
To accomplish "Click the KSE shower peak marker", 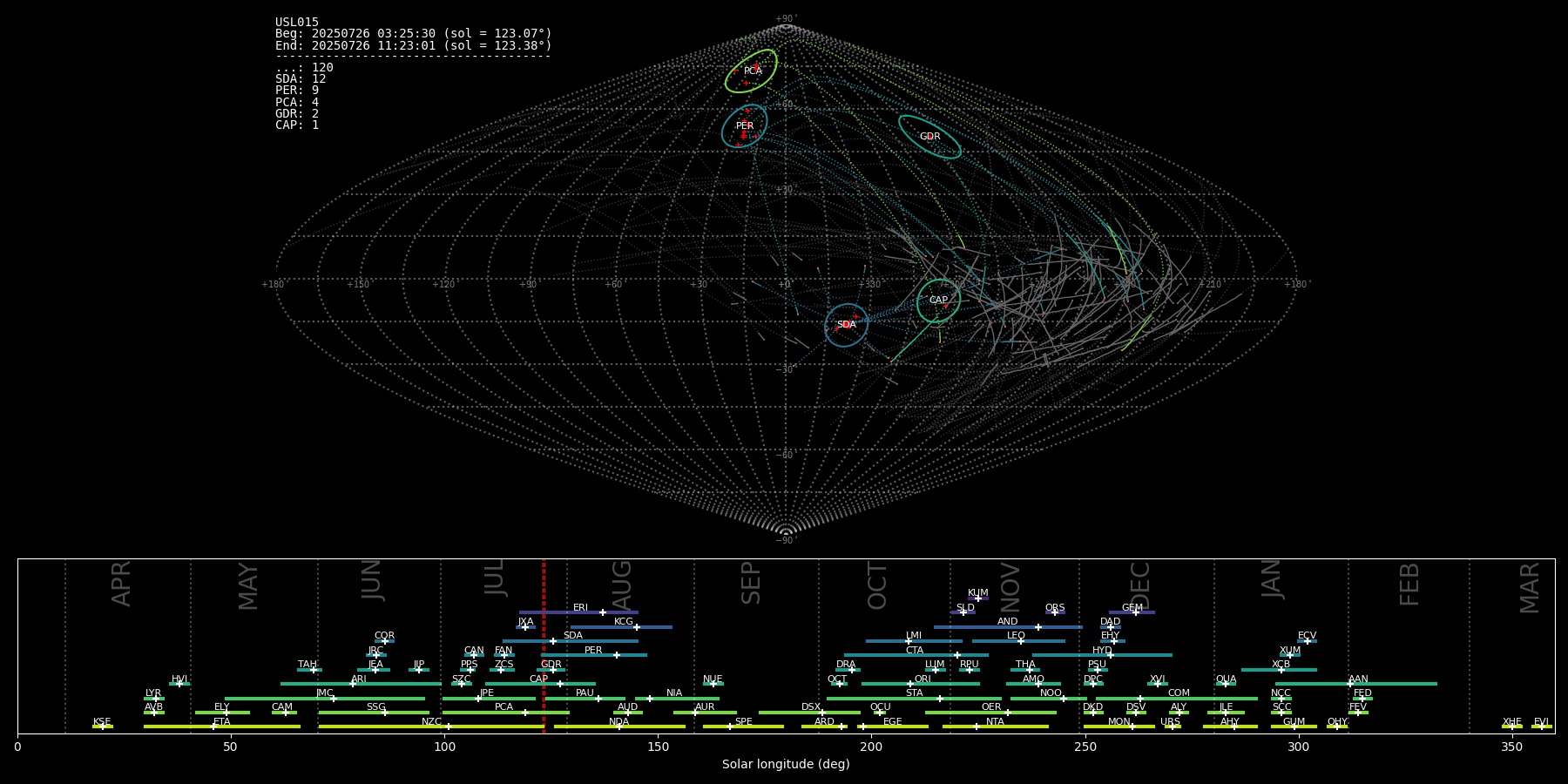I will coord(102,727).
